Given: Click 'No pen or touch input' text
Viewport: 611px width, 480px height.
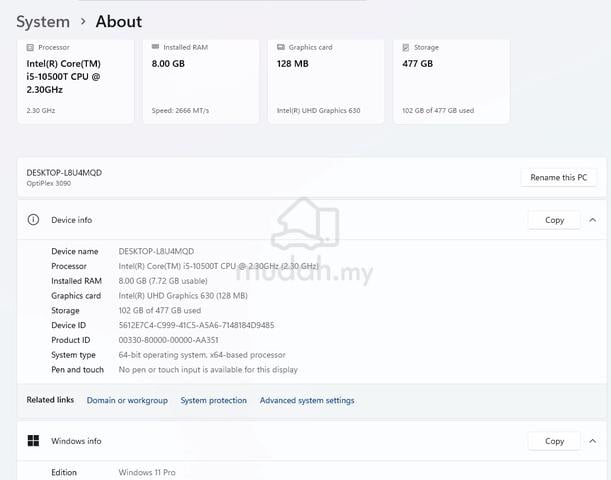Looking at the screenshot, I should 208,370.
